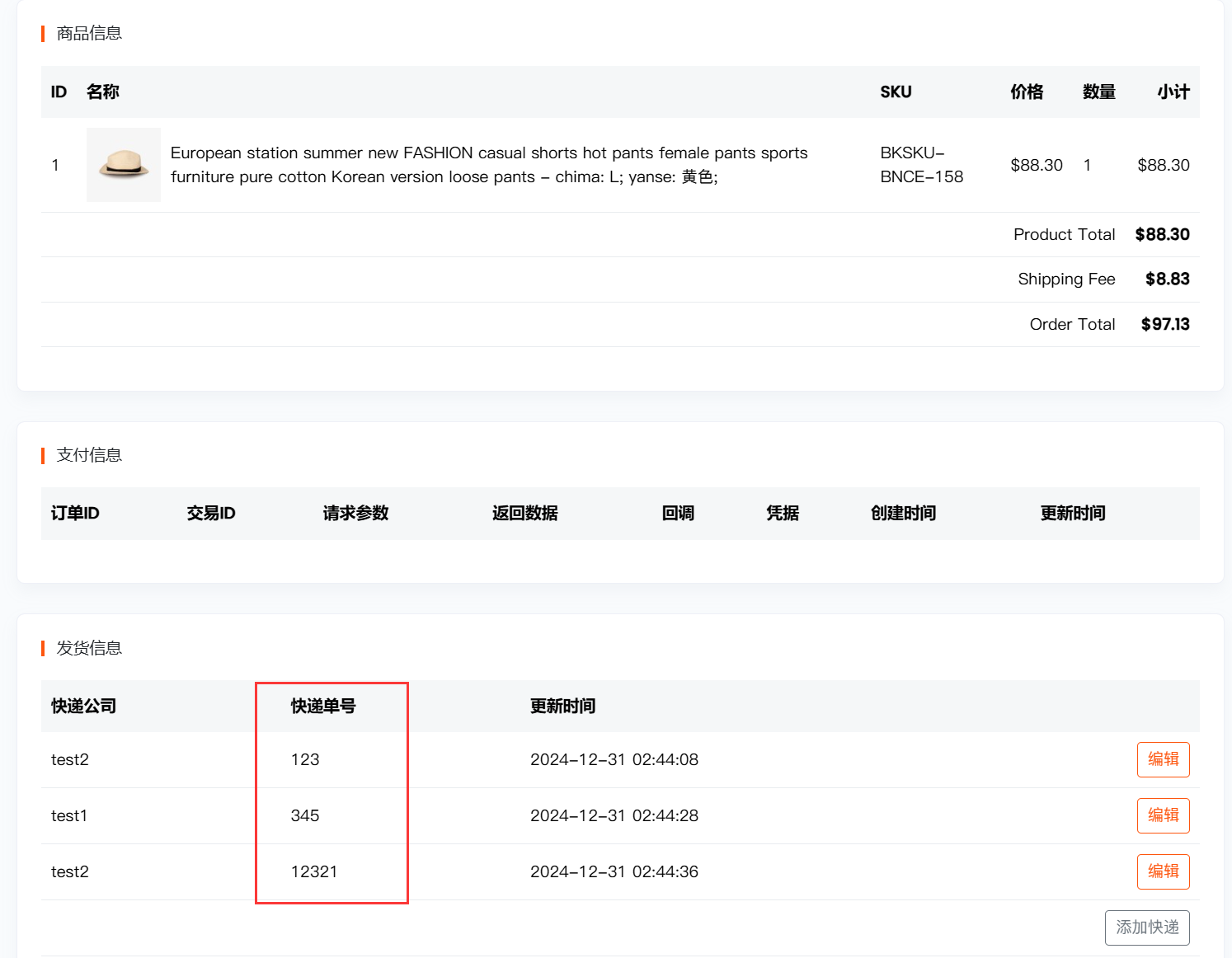
Task: Click the European station shorts product name
Action: click(x=488, y=165)
